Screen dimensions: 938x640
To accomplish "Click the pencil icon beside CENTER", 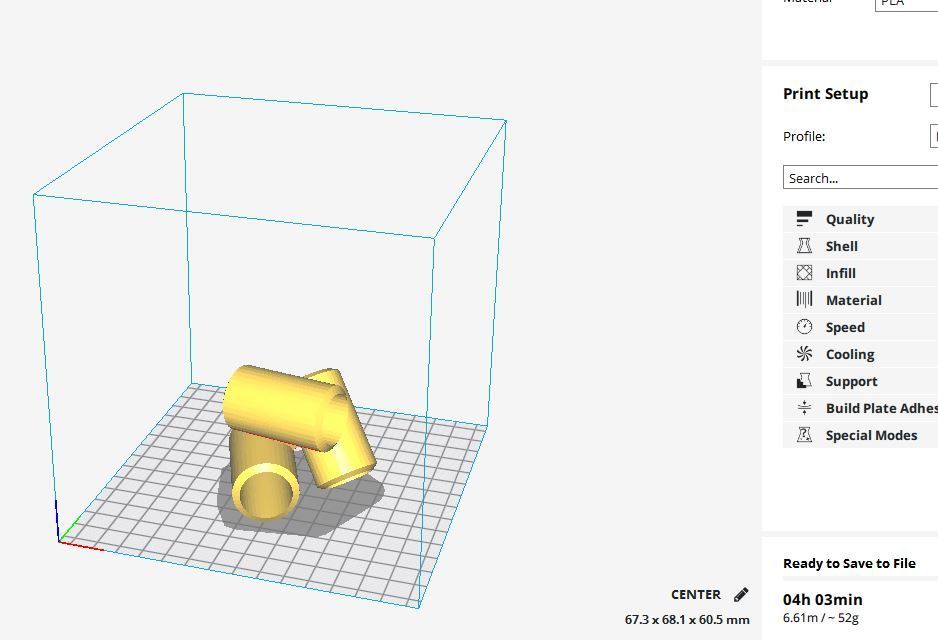I will tap(741, 595).
